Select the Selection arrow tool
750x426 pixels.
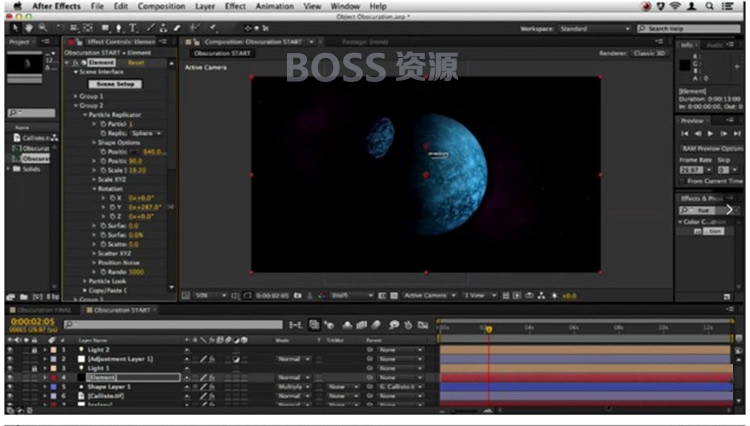tap(15, 28)
